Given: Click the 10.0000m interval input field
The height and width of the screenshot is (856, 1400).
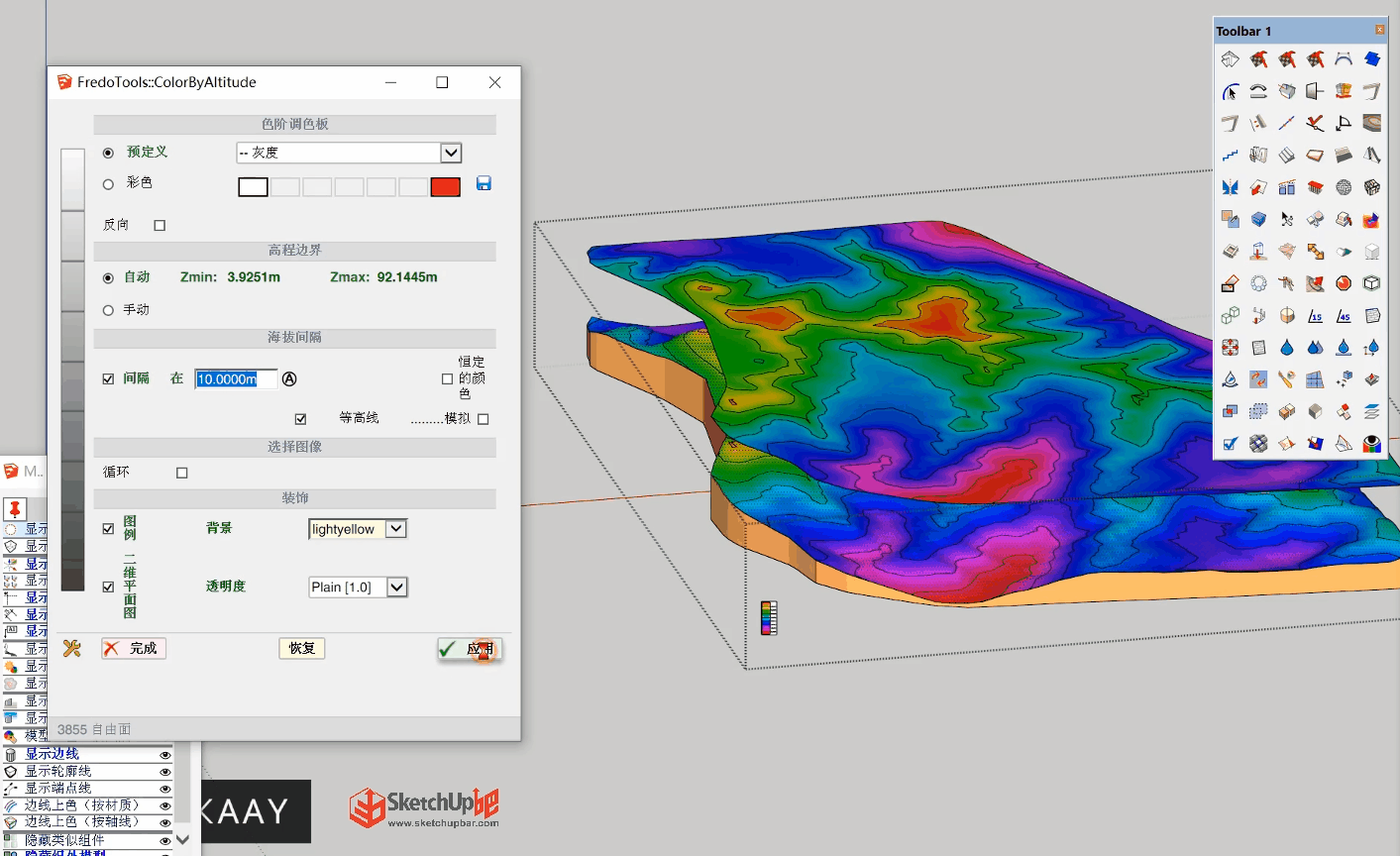Looking at the screenshot, I should click(234, 379).
